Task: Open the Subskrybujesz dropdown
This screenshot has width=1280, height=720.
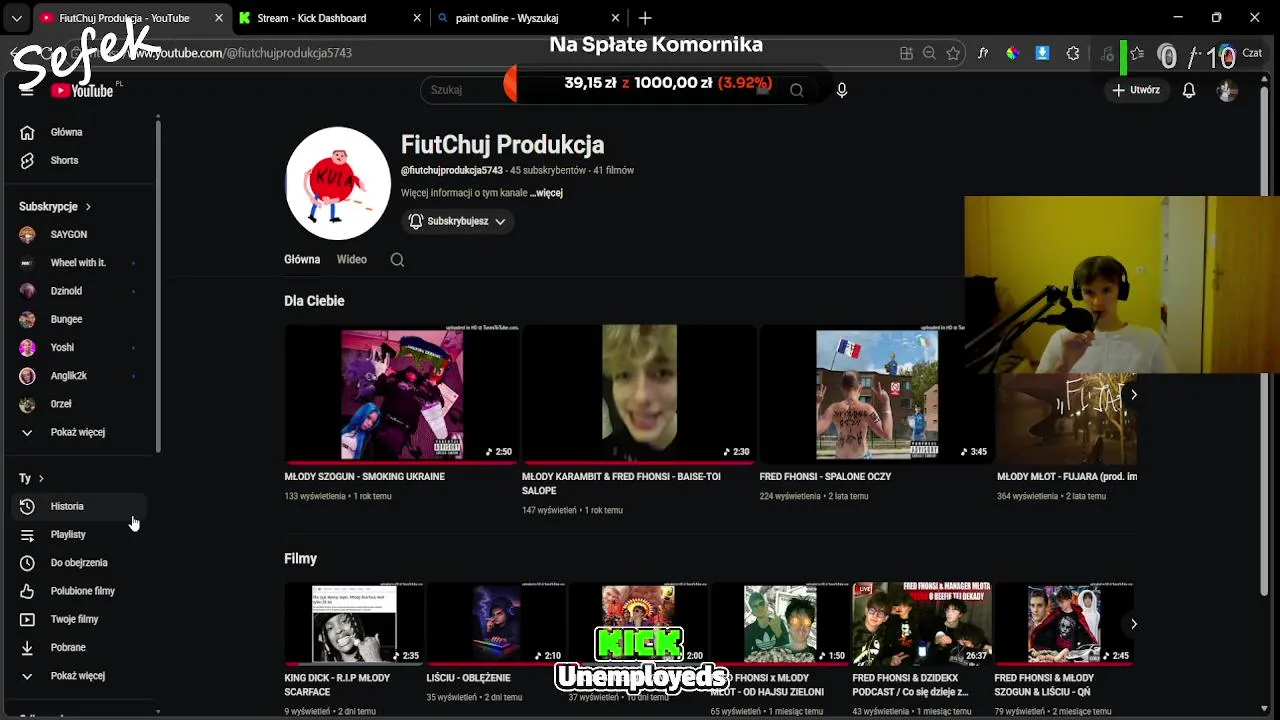Action: [458, 221]
